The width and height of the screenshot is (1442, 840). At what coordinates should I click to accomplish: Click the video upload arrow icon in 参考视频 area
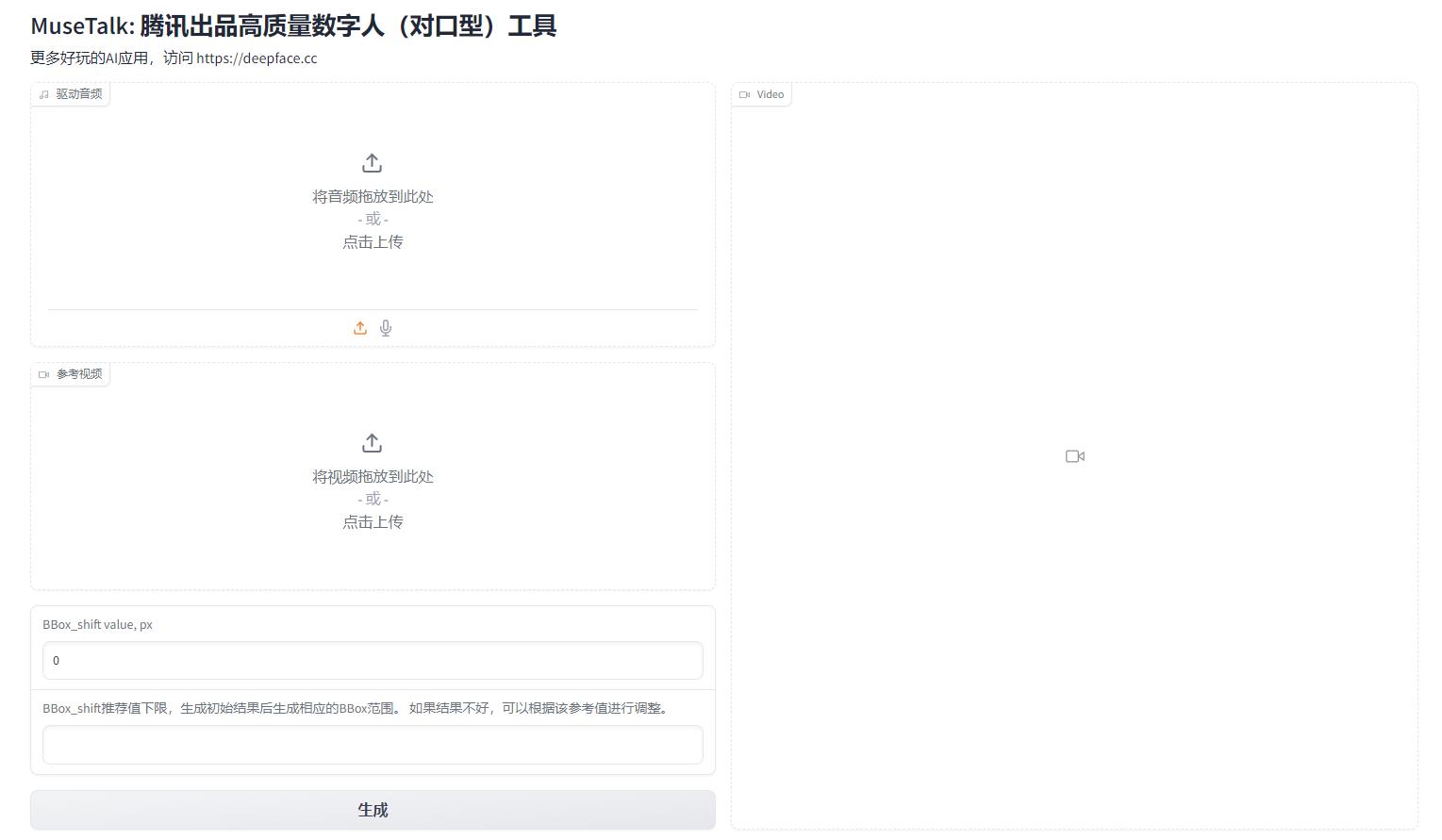tap(373, 443)
